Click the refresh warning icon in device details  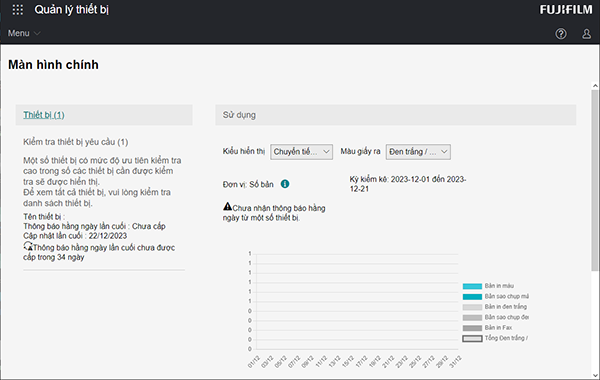pyautogui.click(x=28, y=246)
